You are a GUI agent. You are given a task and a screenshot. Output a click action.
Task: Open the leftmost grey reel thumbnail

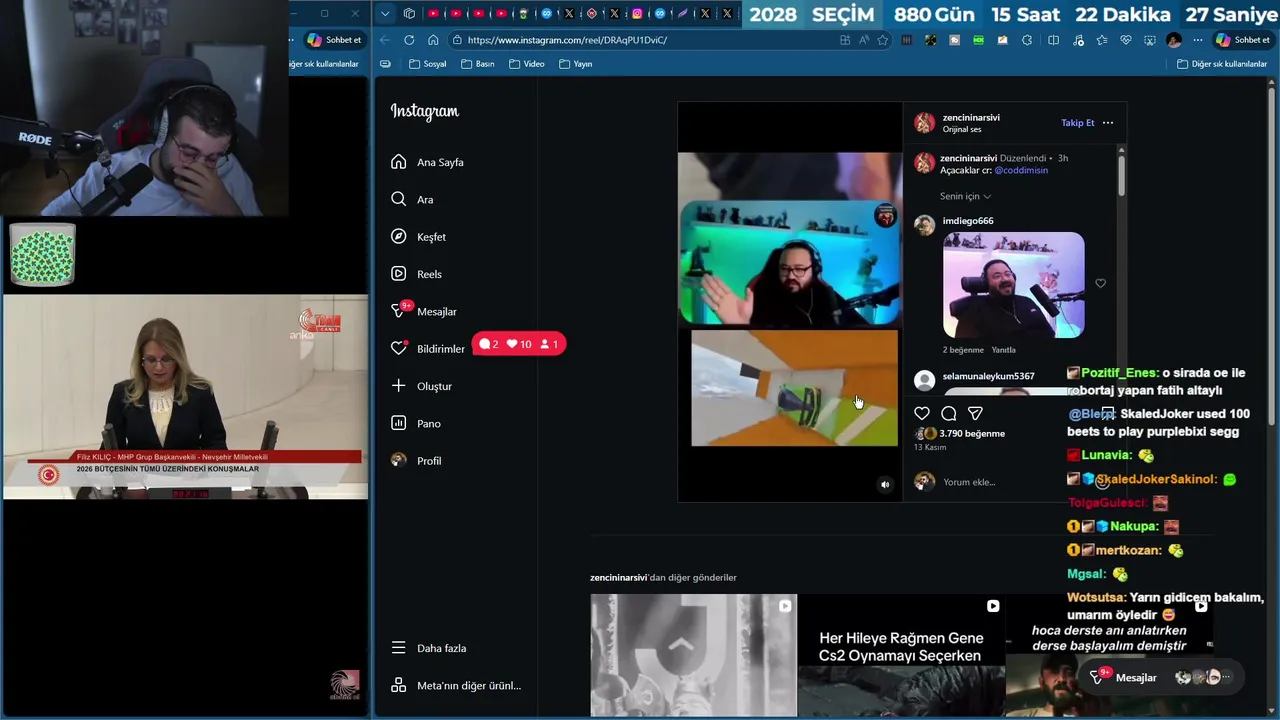coord(693,655)
